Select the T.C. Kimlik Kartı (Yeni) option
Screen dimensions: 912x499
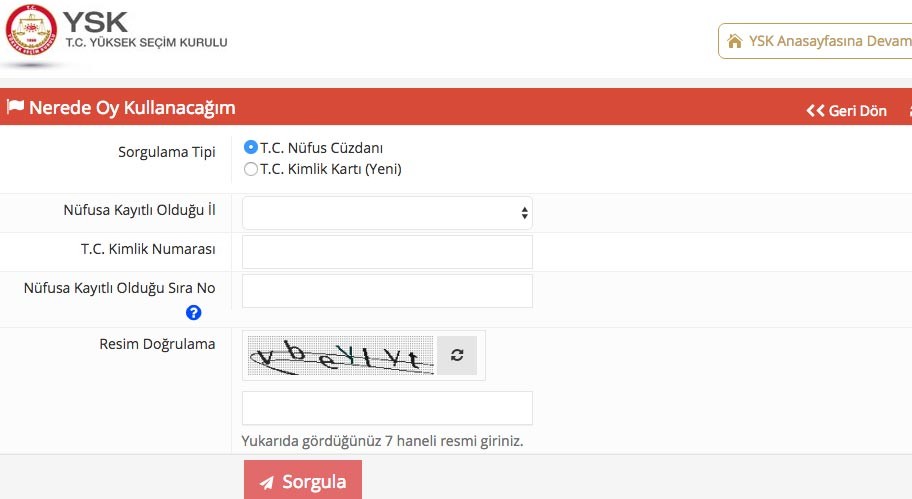point(251,169)
